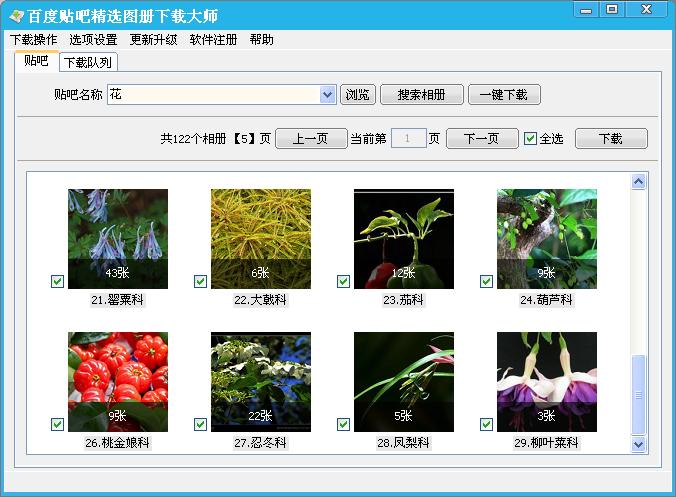This screenshot has height=497, width=676.
Task: Uncheck the 全选 select-all checkbox
Action: tap(530, 139)
